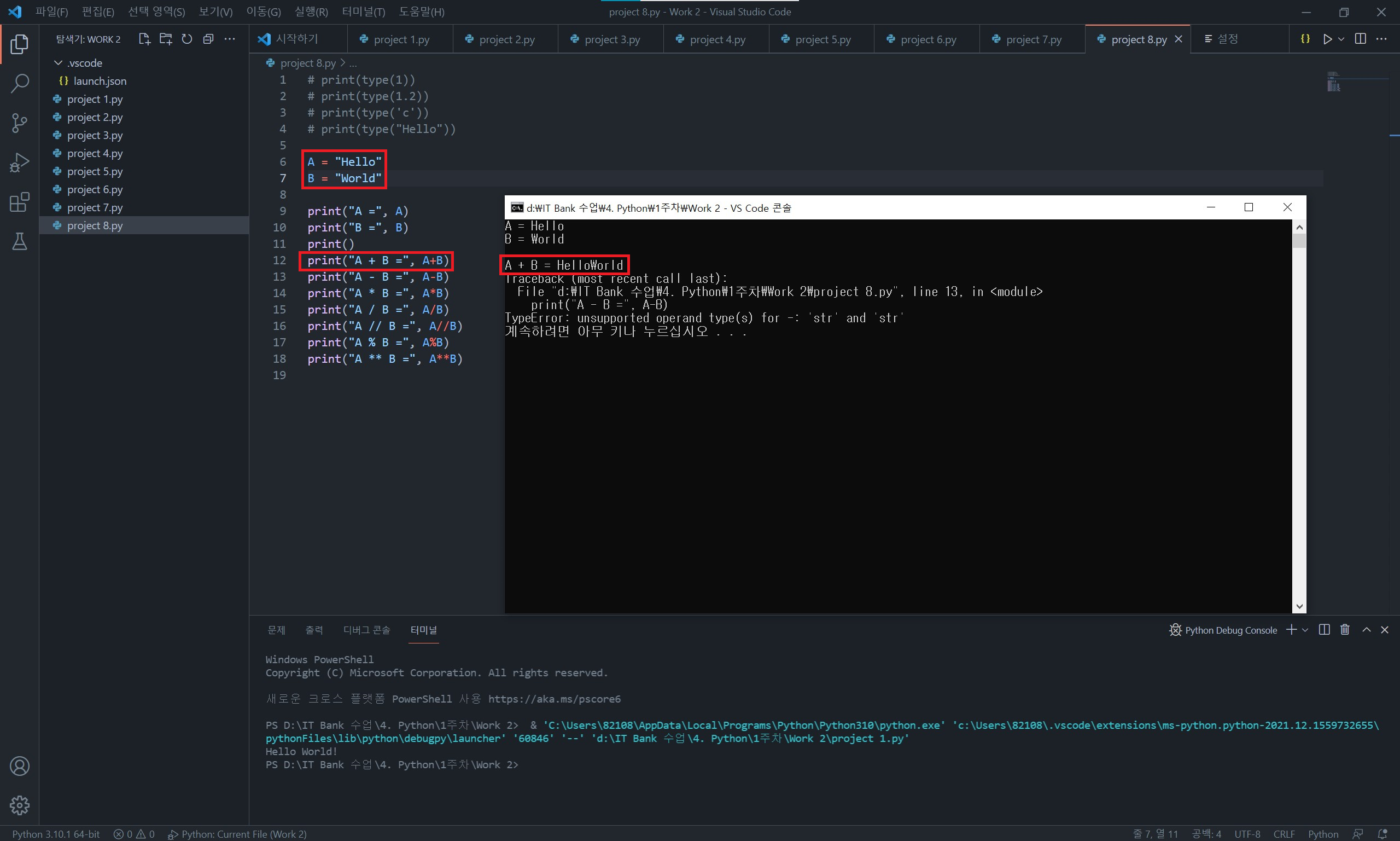Click the Python 3.10.1 64-bit interpreter selector
The width and height of the screenshot is (1400, 841).
click(x=55, y=834)
